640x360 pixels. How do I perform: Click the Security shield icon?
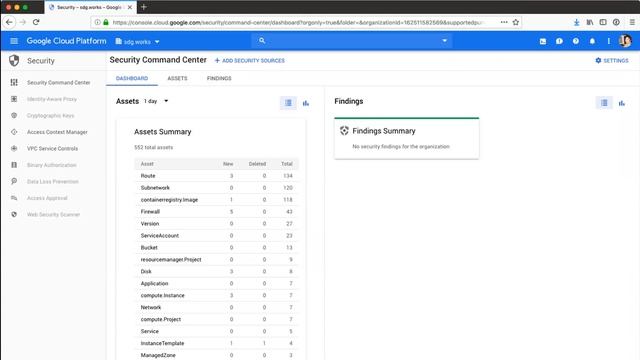point(14,60)
